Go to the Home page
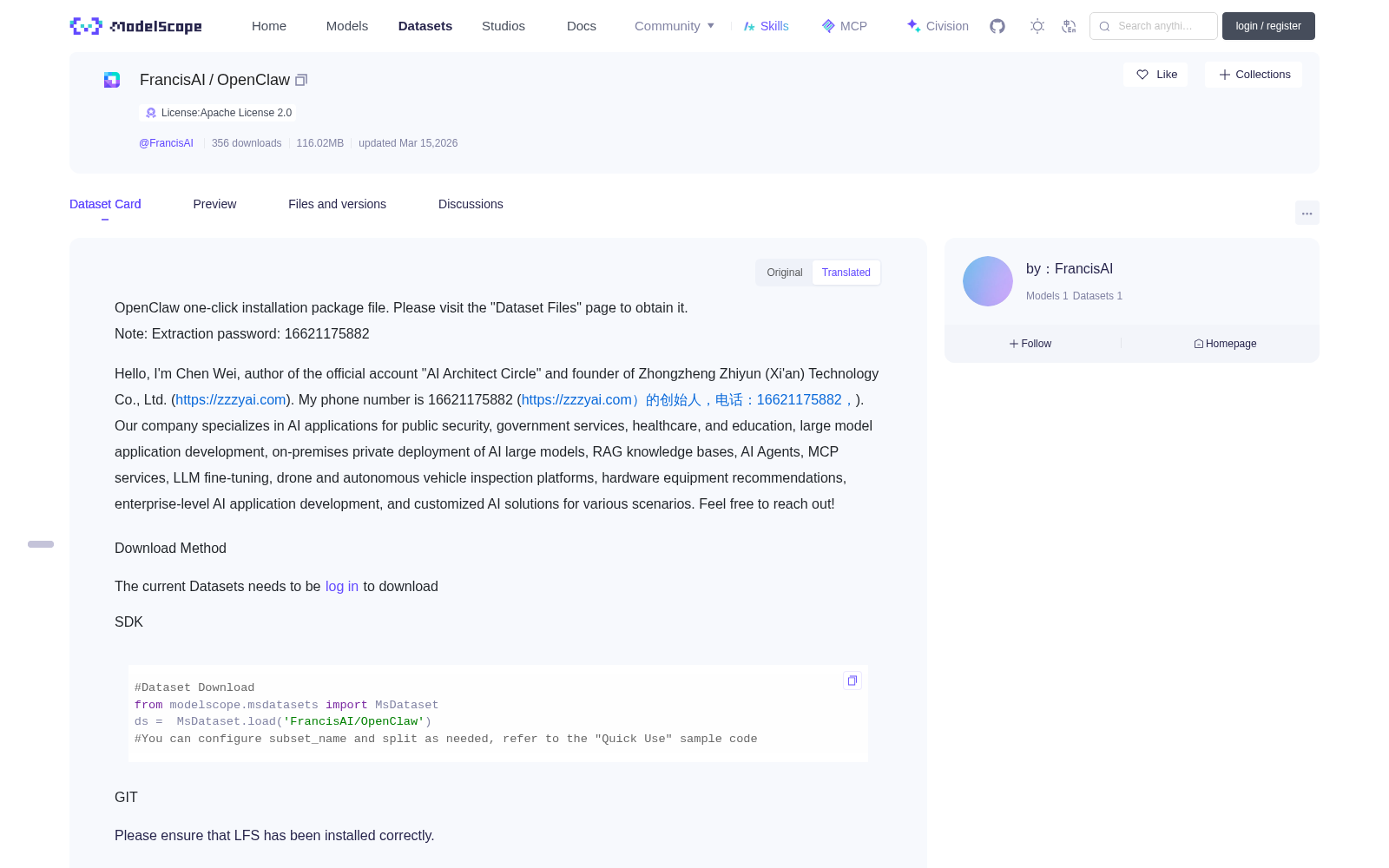 269,26
